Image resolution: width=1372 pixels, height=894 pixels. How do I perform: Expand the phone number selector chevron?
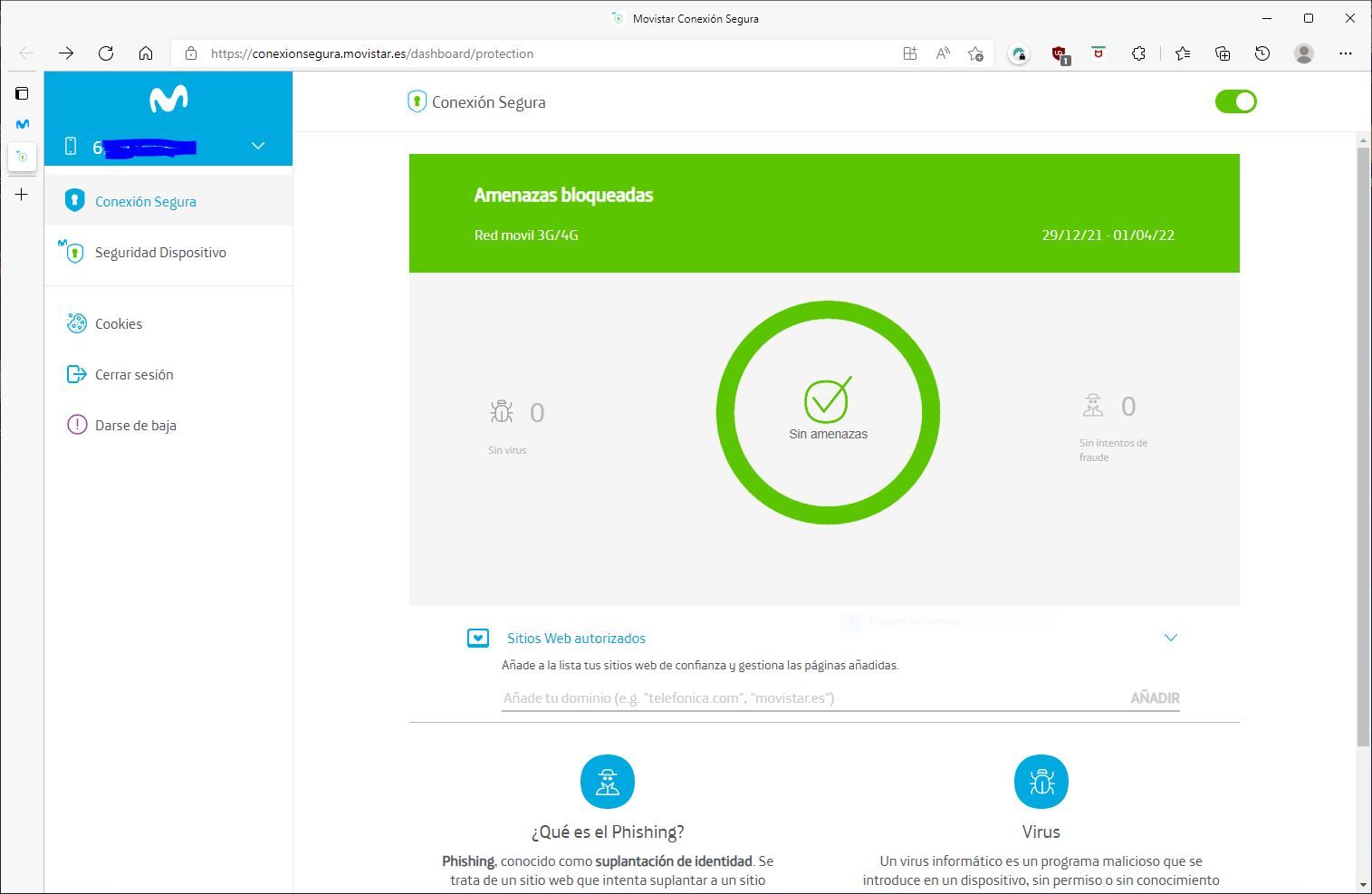pos(258,146)
